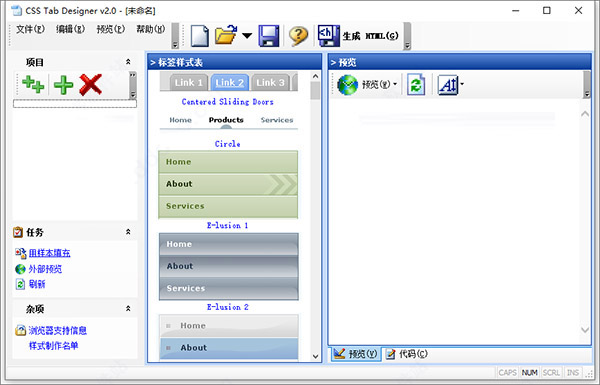The height and width of the screenshot is (385, 600).
Task: Generate HTML toolbar button
Action: pos(358,36)
